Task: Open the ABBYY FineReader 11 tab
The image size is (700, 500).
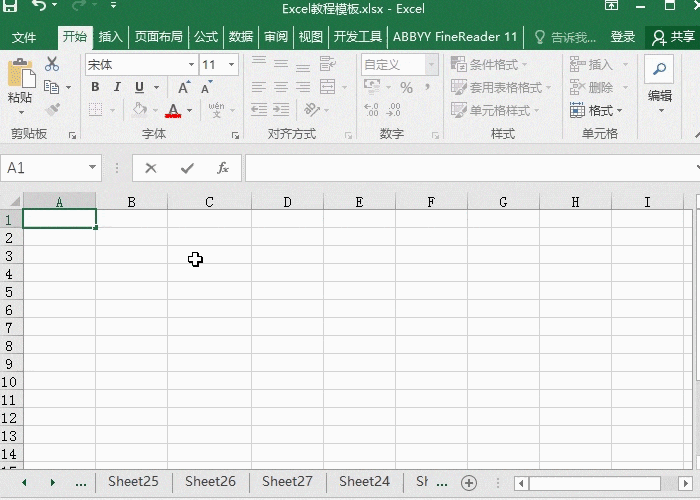Action: [x=455, y=37]
